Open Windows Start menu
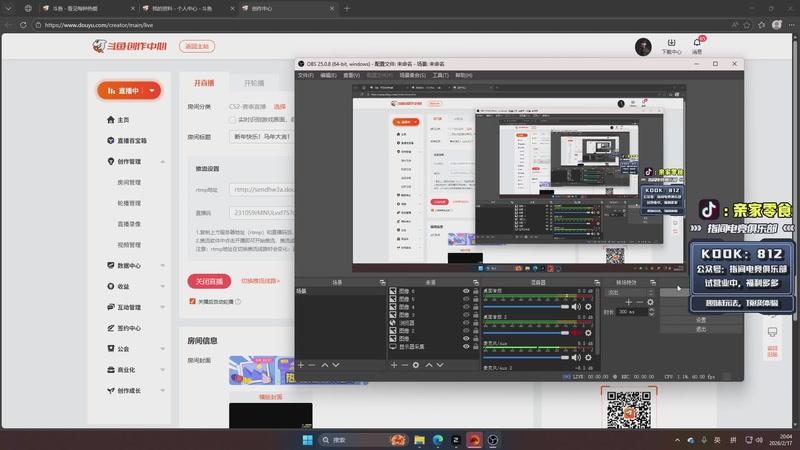 (307, 440)
